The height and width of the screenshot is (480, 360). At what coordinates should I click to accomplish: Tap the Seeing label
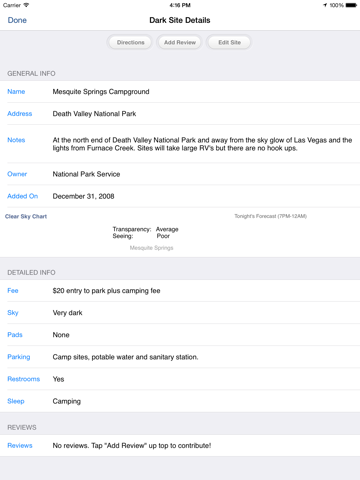pyautogui.click(x=123, y=236)
